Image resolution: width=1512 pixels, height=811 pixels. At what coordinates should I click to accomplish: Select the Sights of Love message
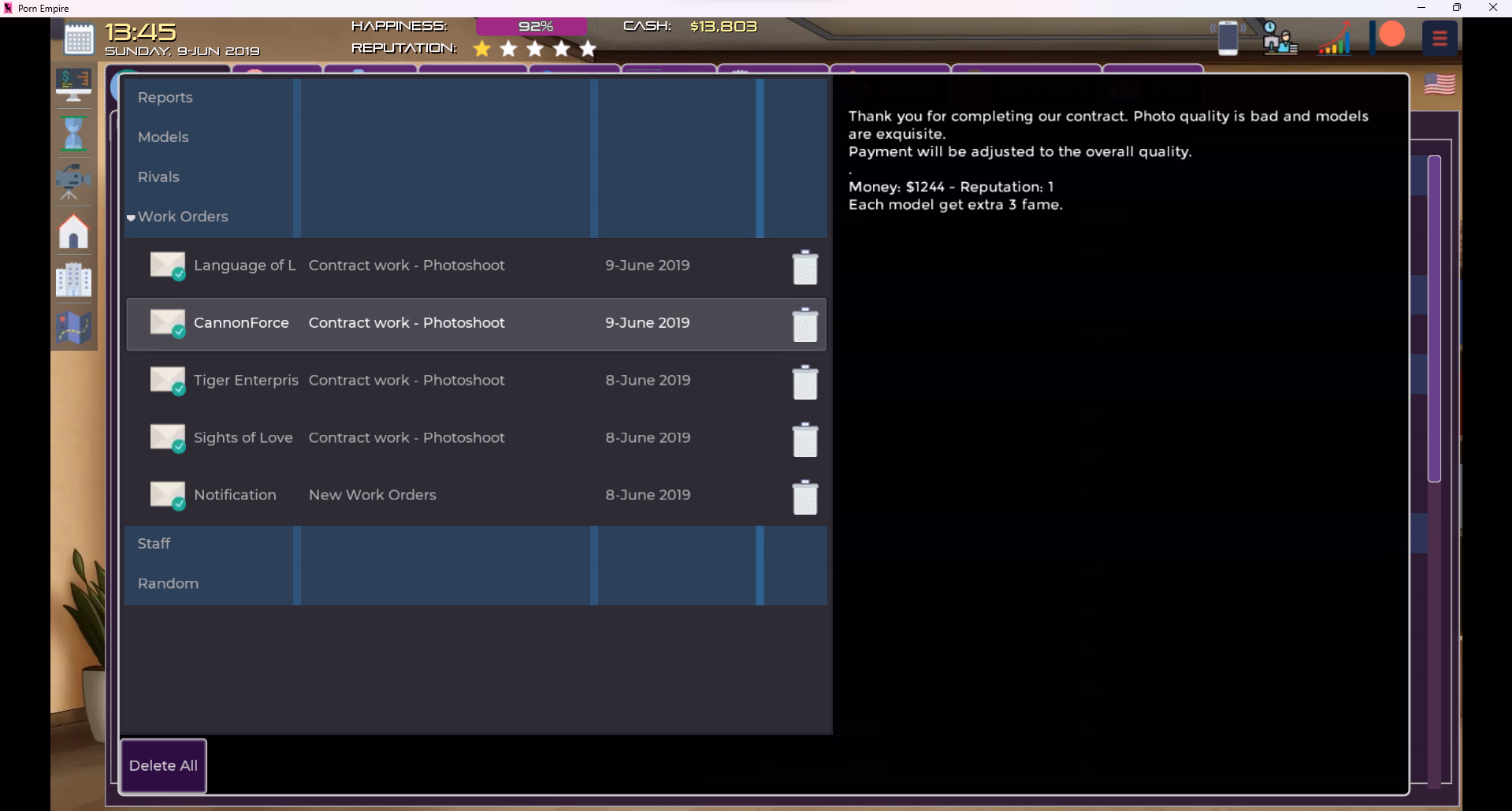click(473, 438)
